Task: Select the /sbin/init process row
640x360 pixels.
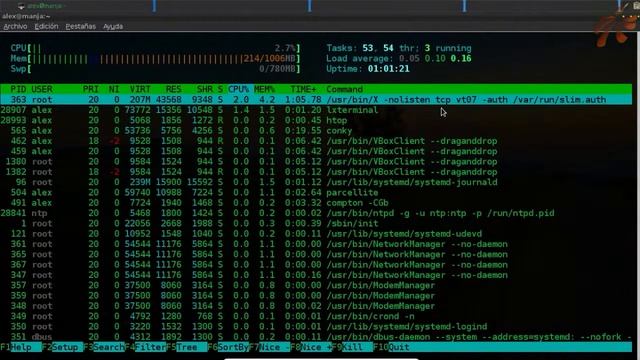Action: [x=316, y=224]
